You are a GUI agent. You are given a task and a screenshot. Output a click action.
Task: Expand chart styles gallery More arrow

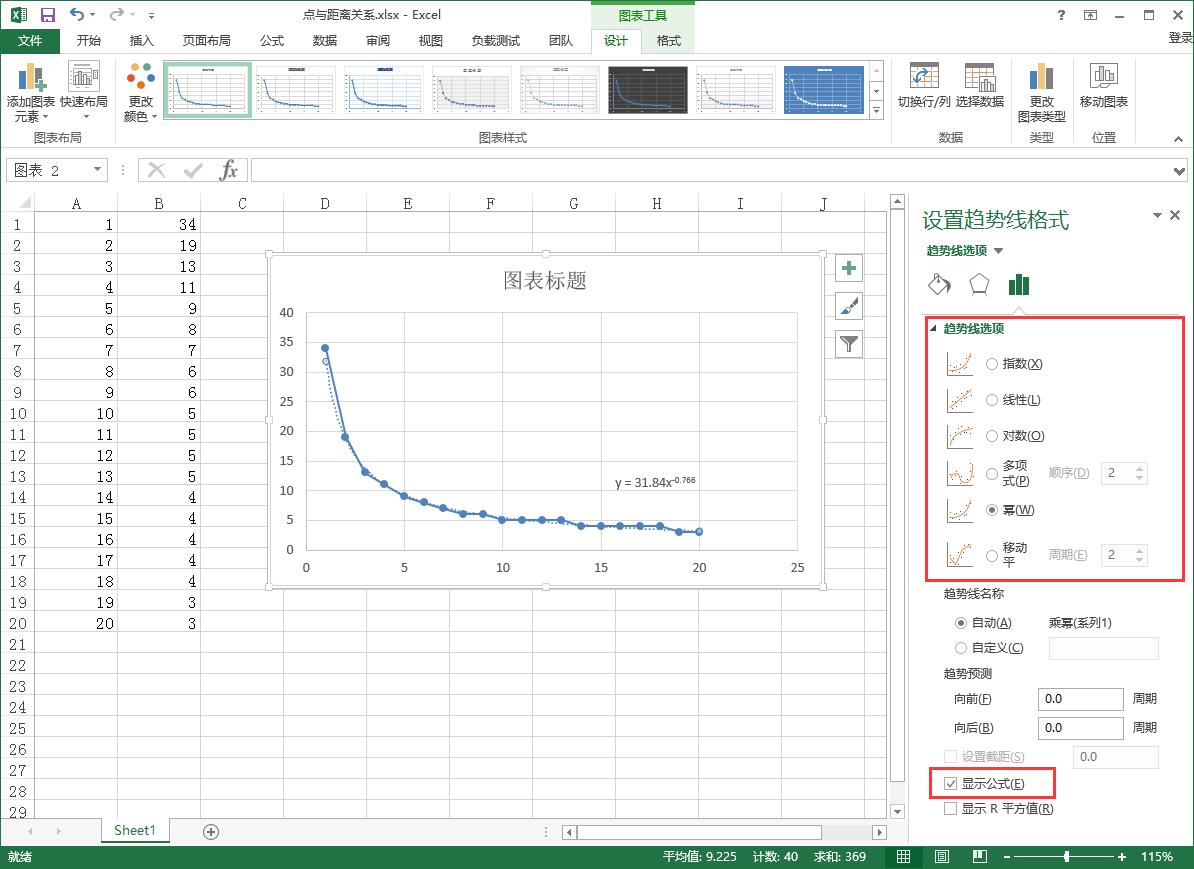click(876, 110)
